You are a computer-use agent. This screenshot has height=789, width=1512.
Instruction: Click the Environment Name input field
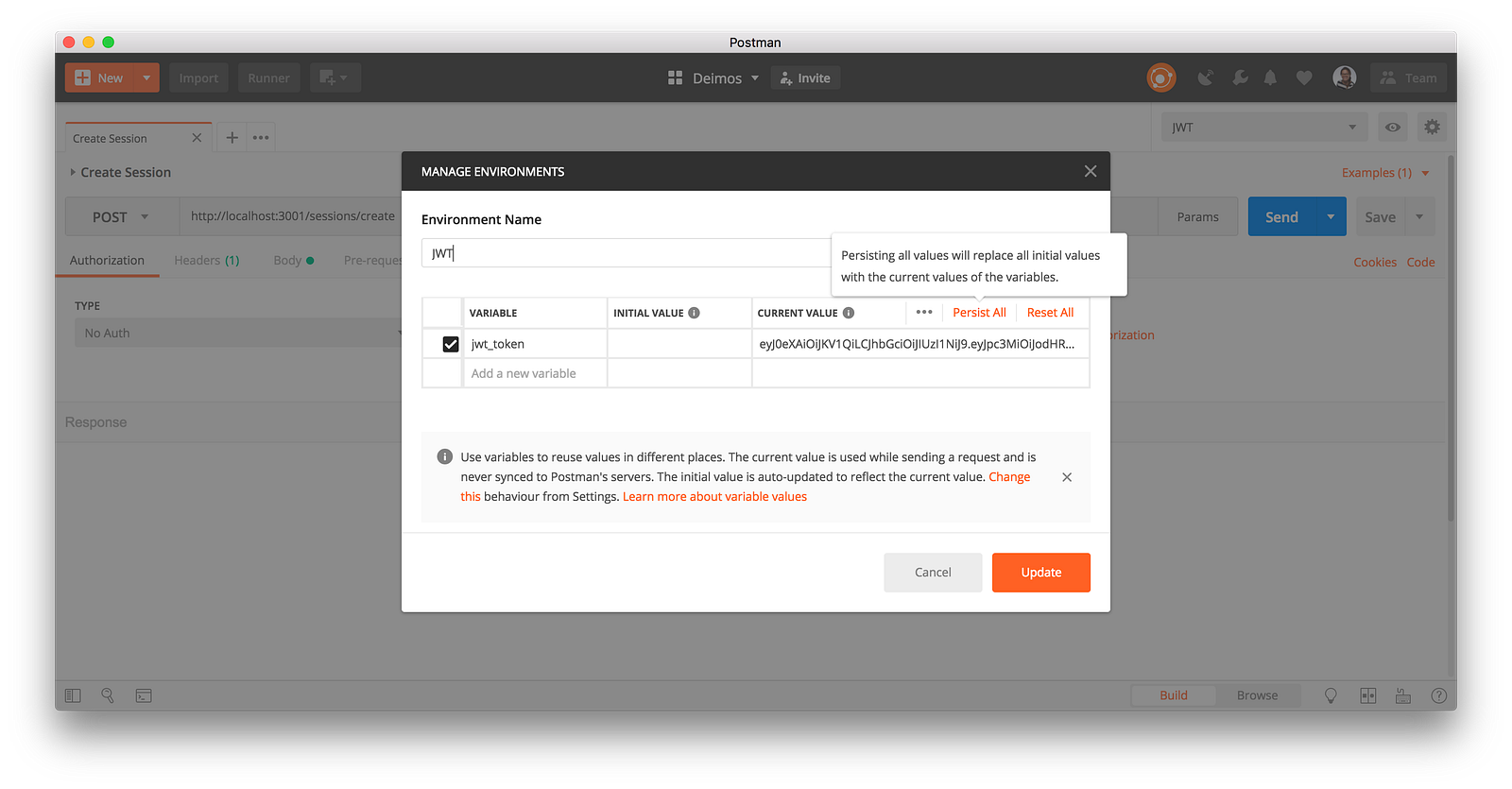pos(626,252)
